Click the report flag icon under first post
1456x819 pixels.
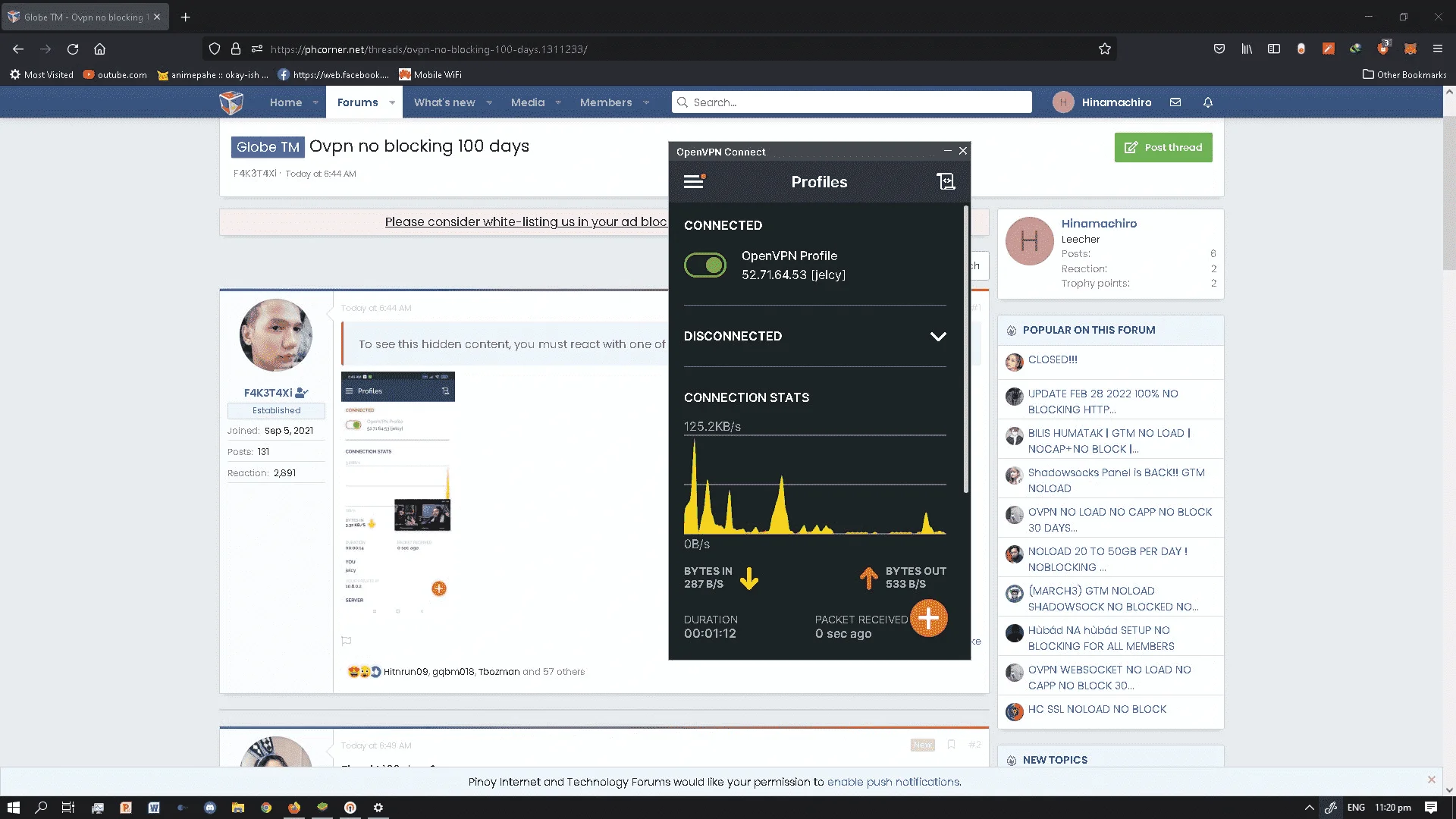coord(347,641)
